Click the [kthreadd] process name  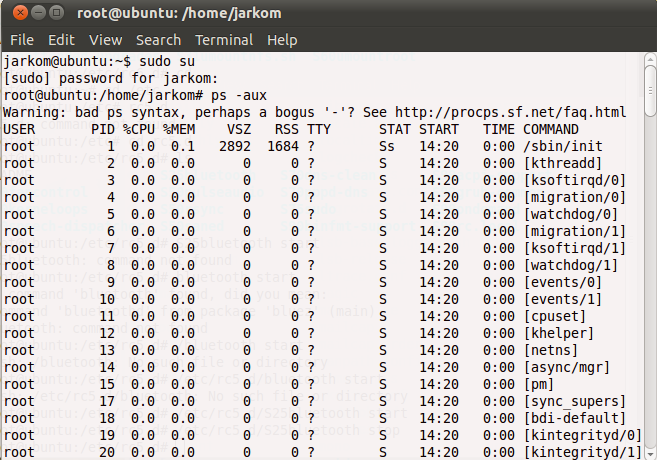coord(563,163)
